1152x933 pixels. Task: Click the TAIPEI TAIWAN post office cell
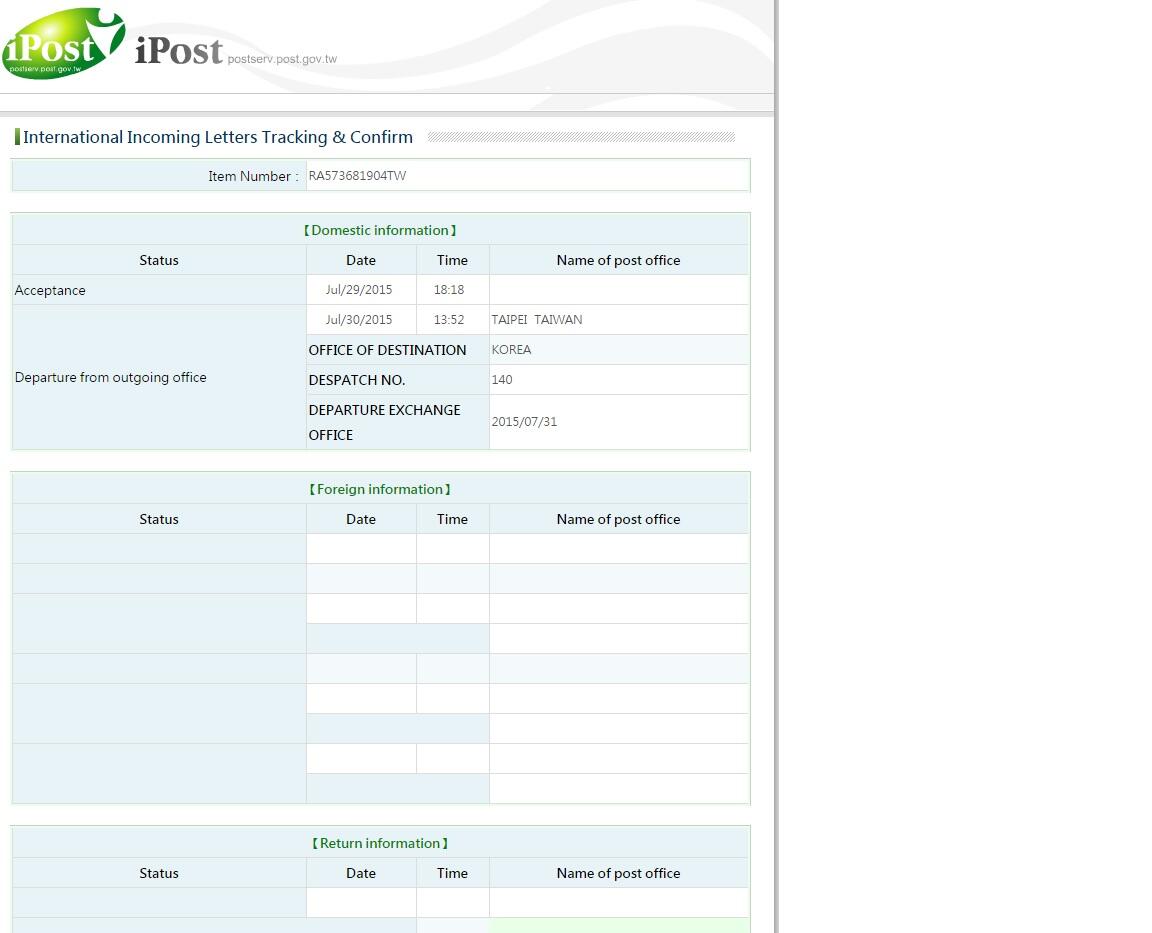pos(537,320)
